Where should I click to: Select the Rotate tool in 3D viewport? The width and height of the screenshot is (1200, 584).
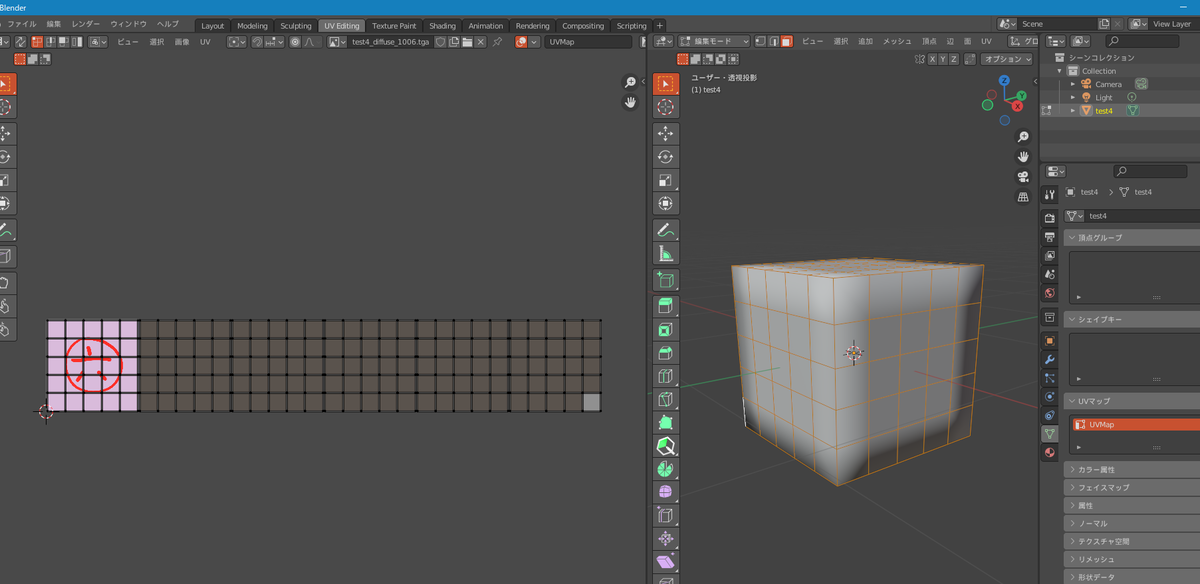pyautogui.click(x=666, y=157)
